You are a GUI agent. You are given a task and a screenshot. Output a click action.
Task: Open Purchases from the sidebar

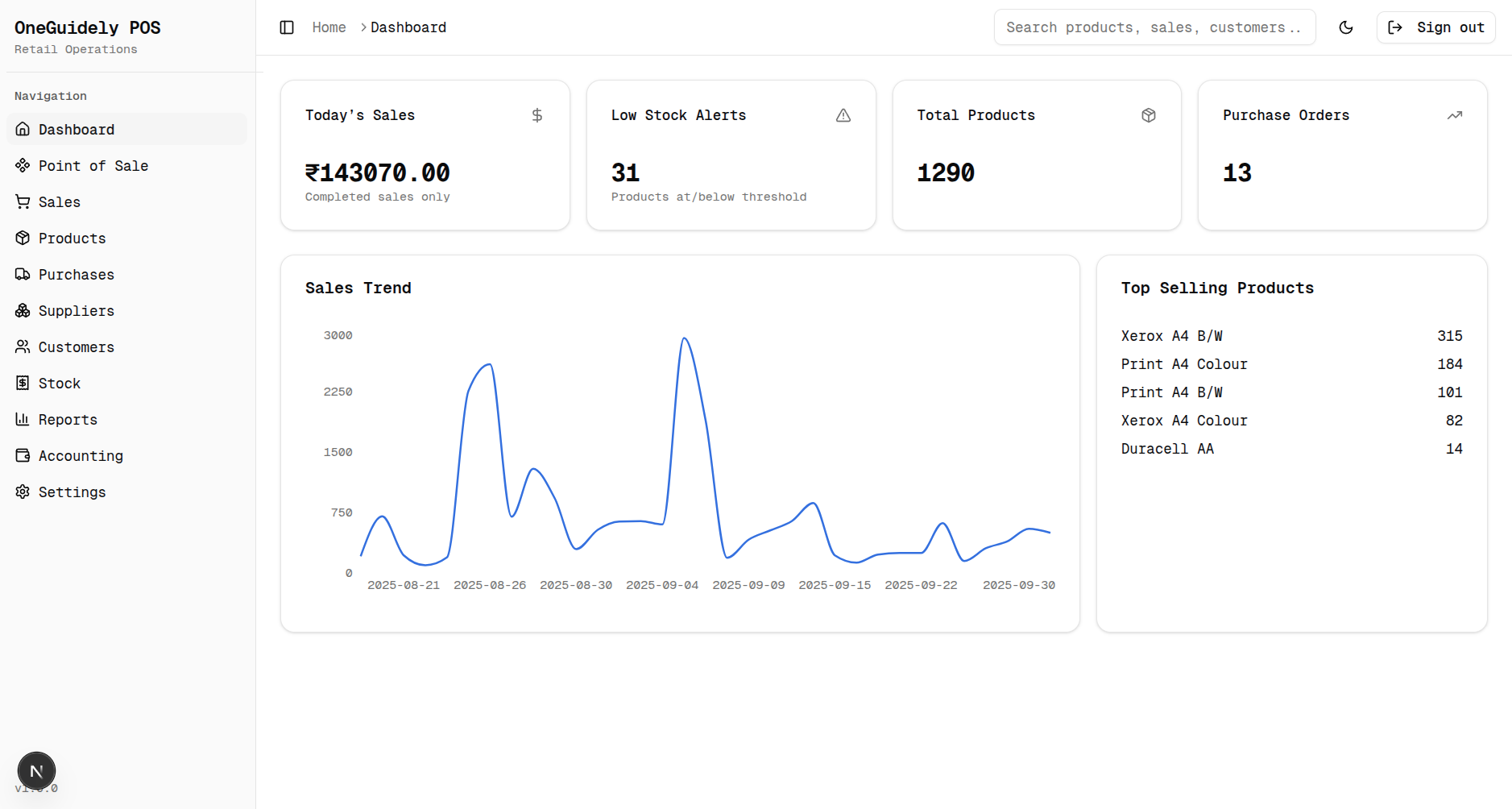pyautogui.click(x=76, y=274)
